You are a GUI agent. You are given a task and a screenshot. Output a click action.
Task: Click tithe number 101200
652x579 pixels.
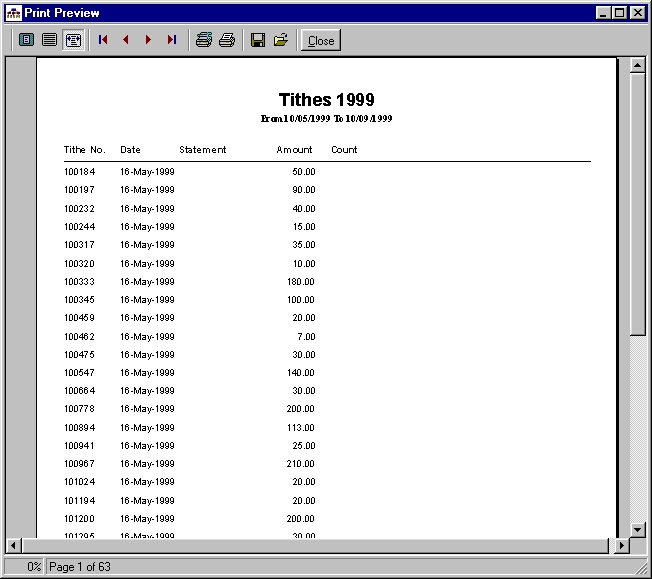pos(79,519)
